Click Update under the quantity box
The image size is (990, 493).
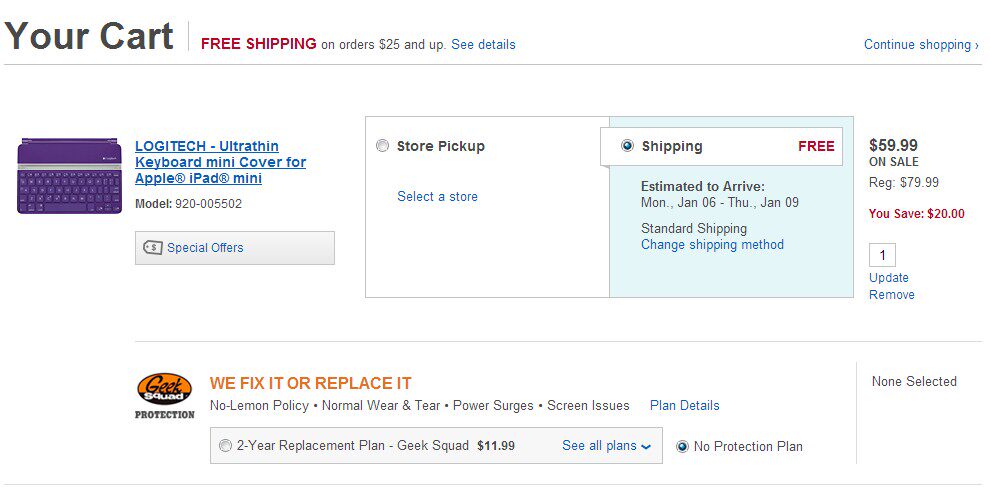(889, 278)
